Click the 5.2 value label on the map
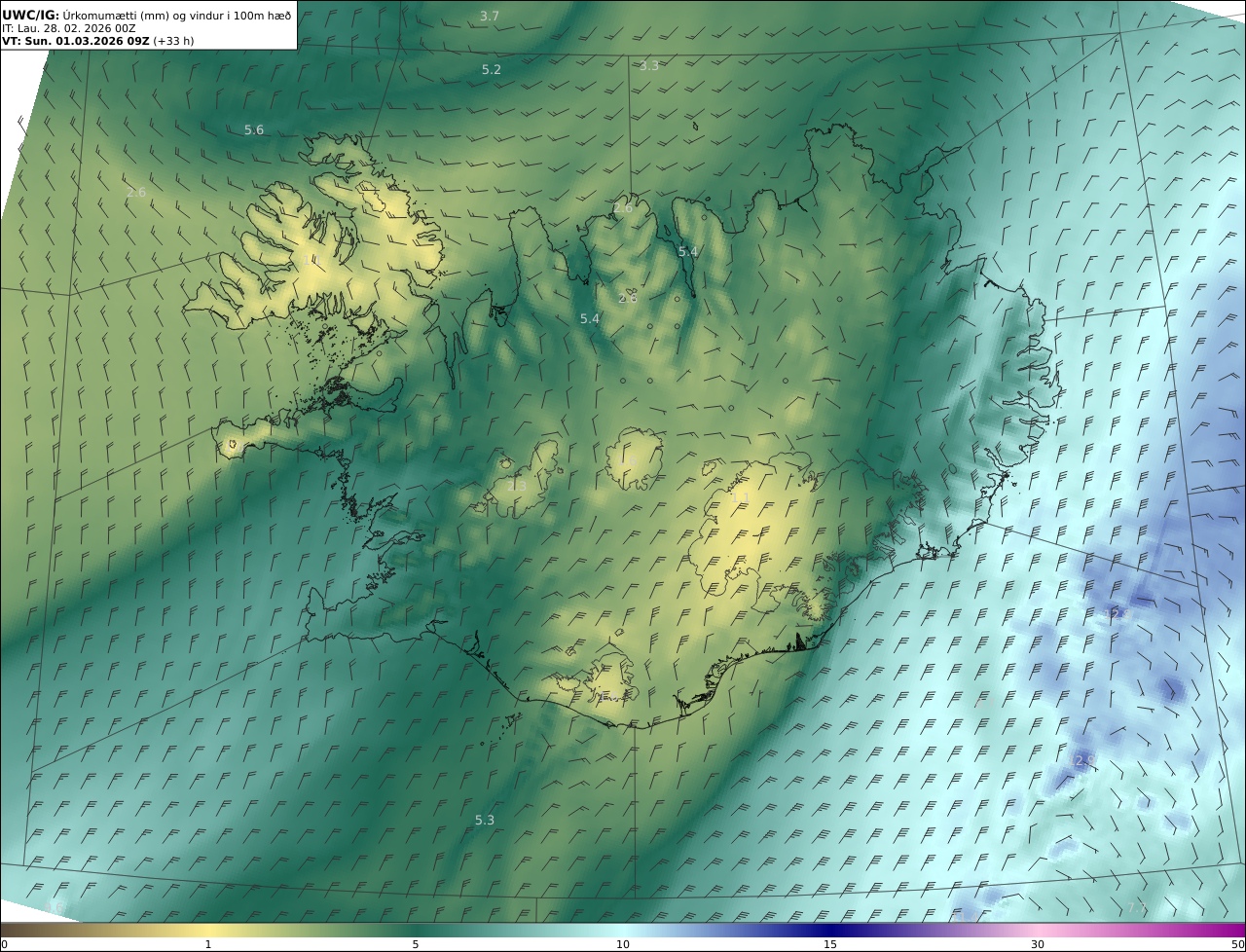 point(492,69)
